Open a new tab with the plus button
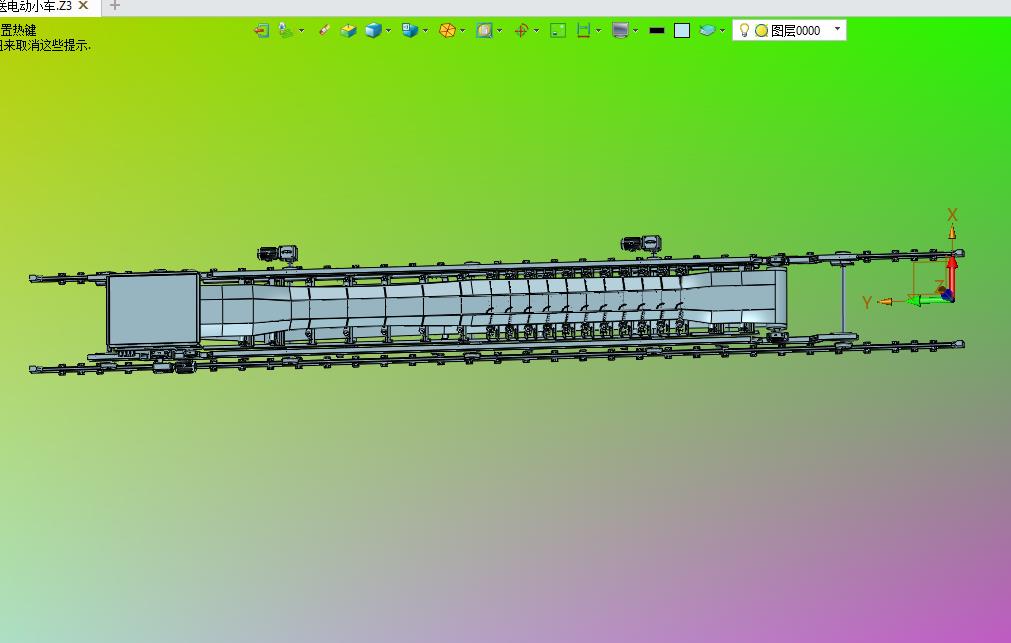This screenshot has height=643, width=1011. point(115,6)
